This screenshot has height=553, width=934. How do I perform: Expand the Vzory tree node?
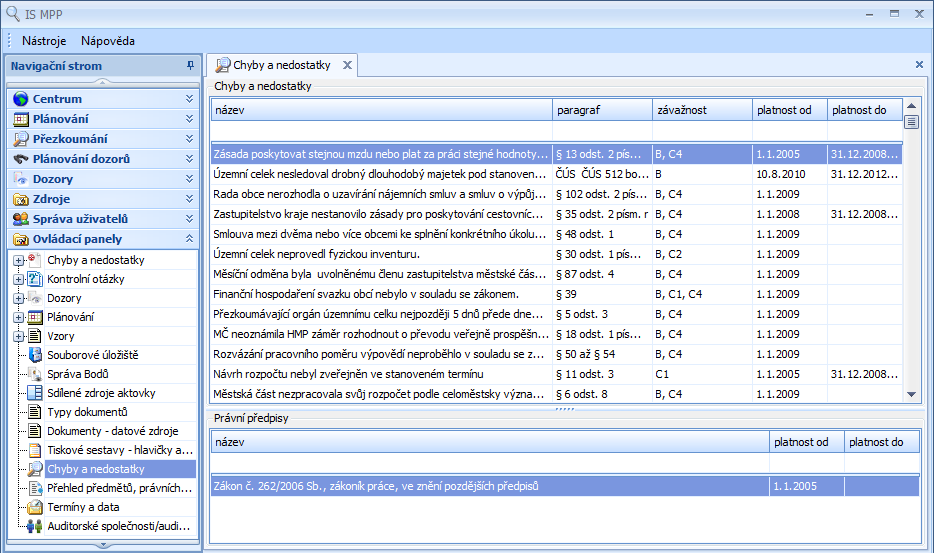pos(18,337)
